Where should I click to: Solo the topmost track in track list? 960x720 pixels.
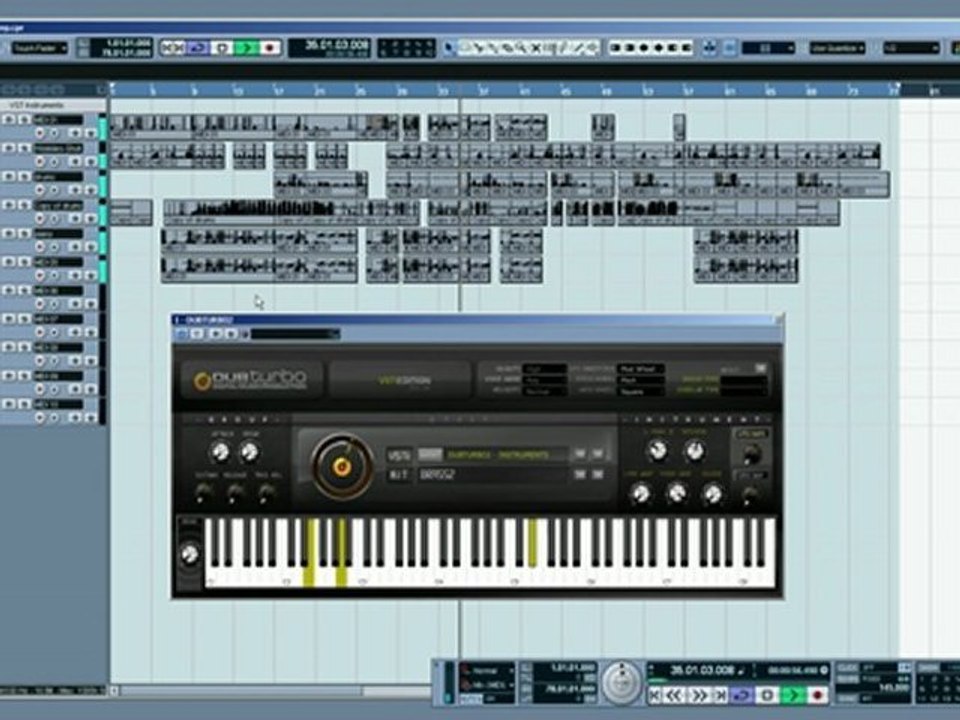(x=24, y=119)
